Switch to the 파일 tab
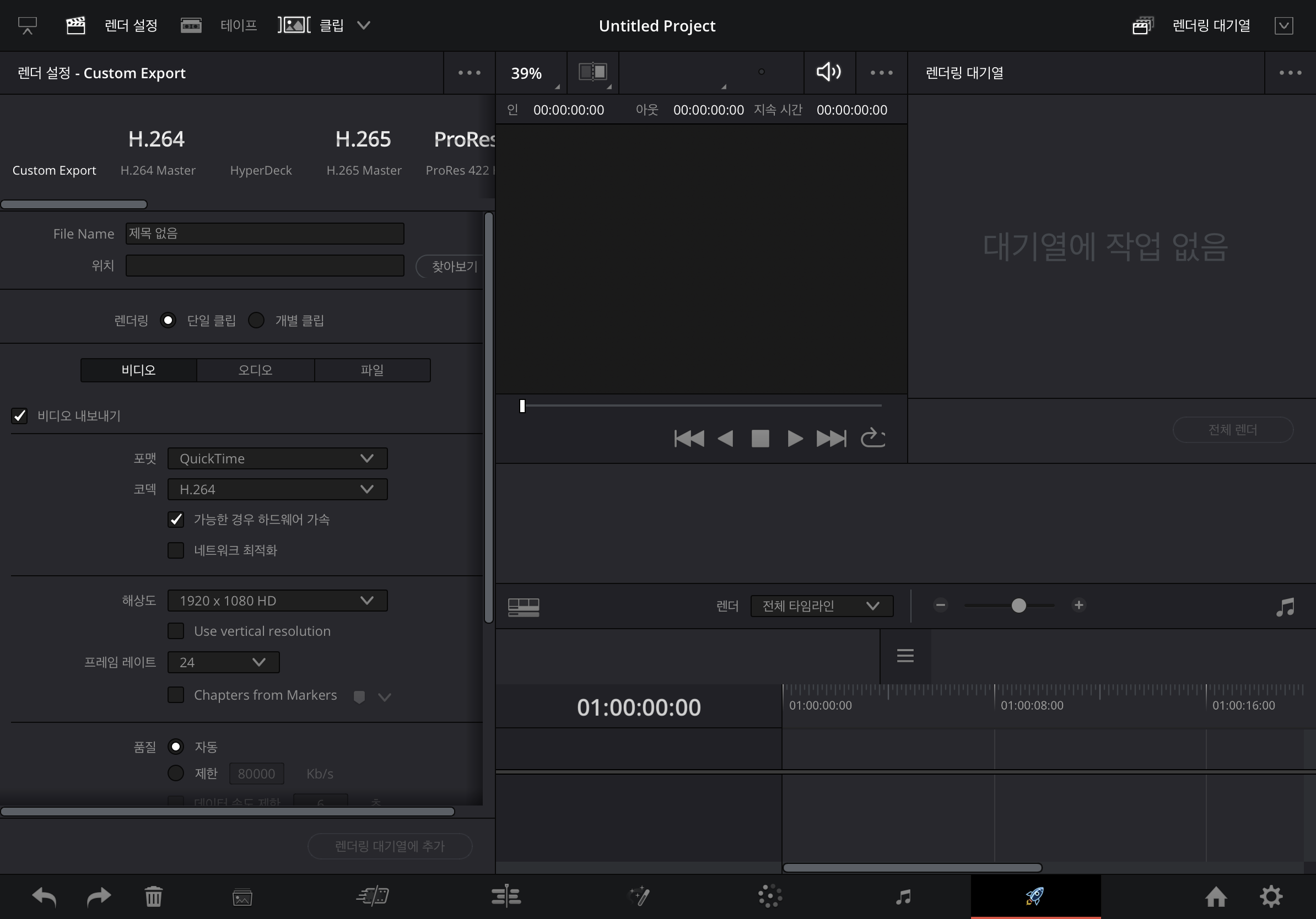Screen dimensions: 1316x919 372,370
